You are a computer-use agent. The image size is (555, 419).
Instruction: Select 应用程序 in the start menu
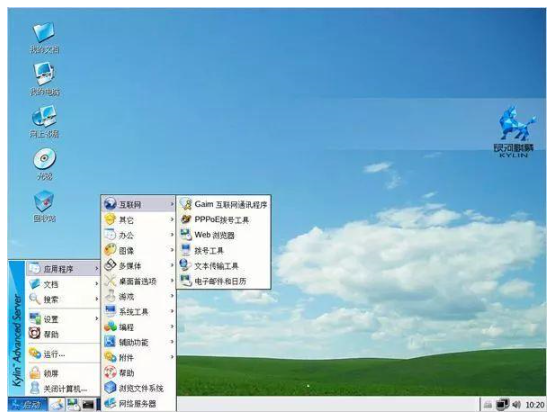coord(63,269)
